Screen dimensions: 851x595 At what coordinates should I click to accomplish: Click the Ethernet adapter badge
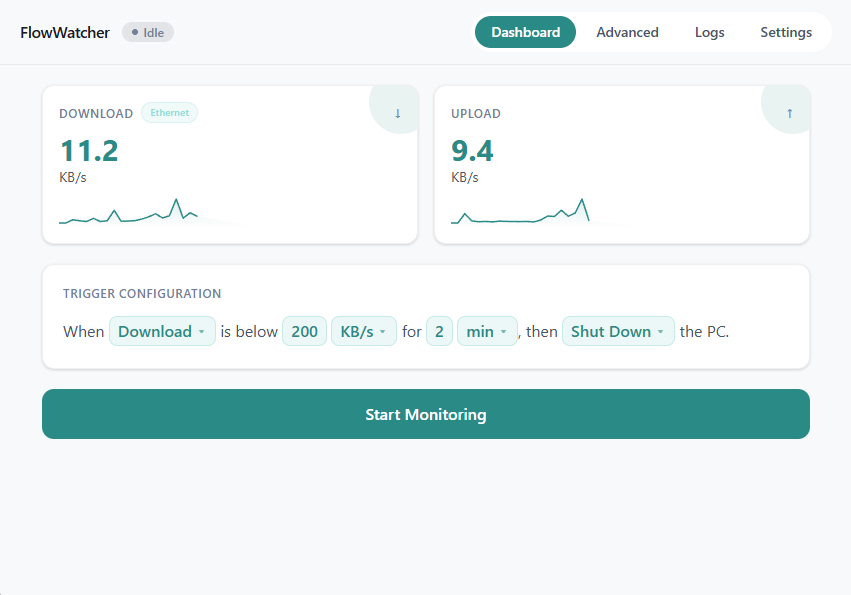tap(169, 113)
